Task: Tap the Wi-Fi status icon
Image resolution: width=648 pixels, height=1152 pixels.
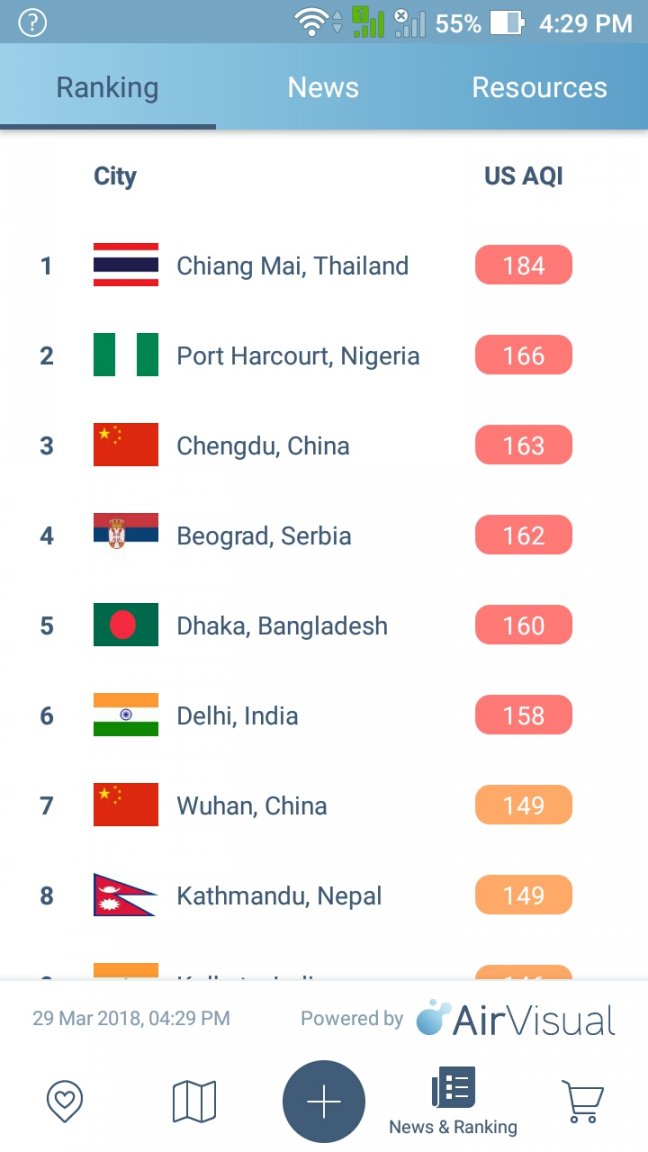Action: click(x=312, y=23)
